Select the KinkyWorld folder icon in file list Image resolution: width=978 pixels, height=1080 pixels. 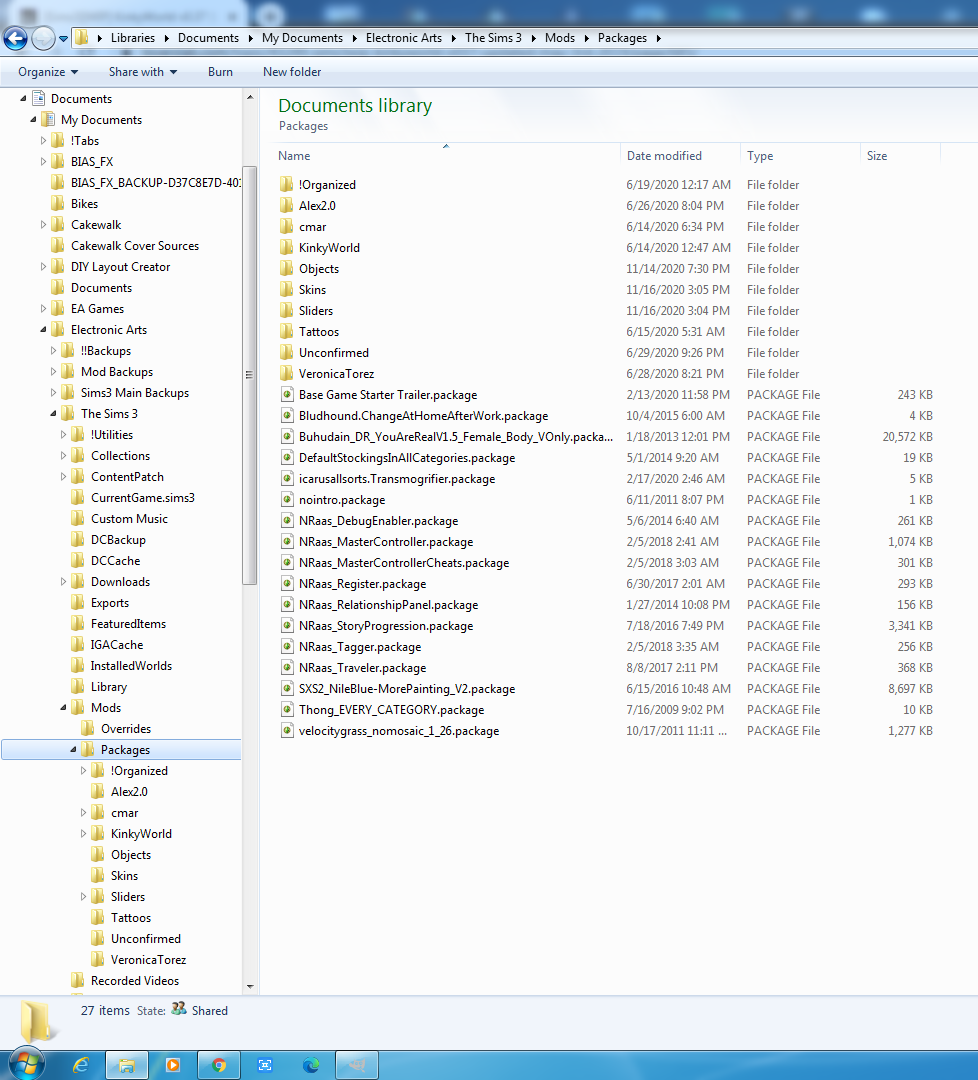(287, 248)
